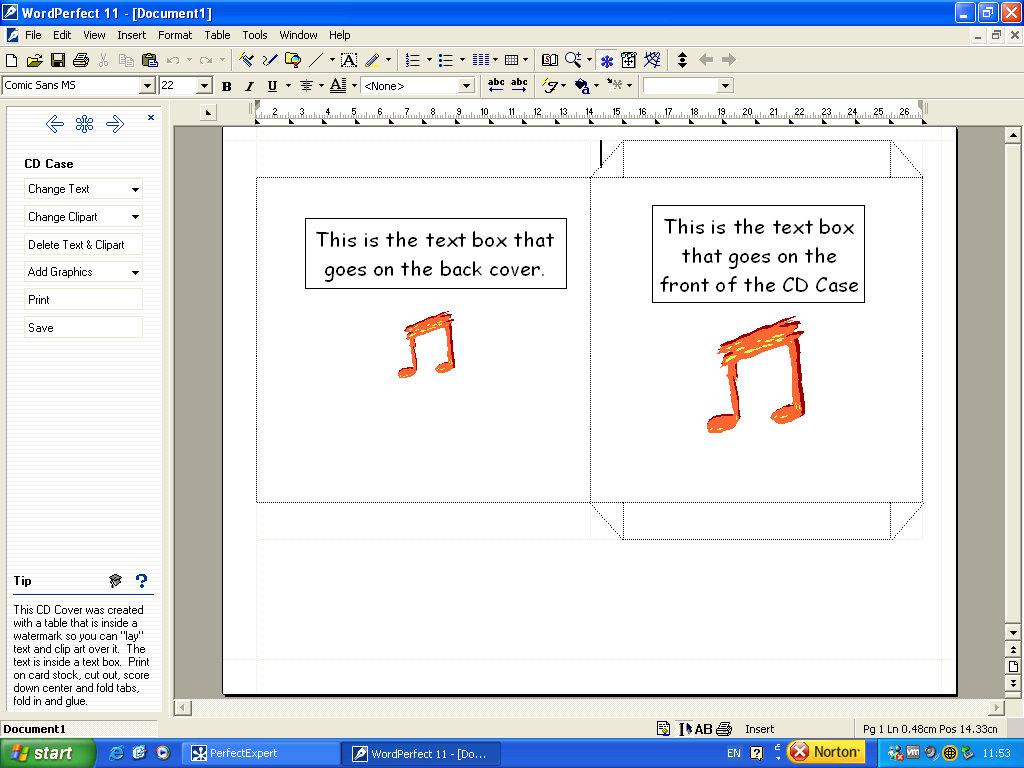
Task: Click the Windows start button
Action: (x=48, y=753)
